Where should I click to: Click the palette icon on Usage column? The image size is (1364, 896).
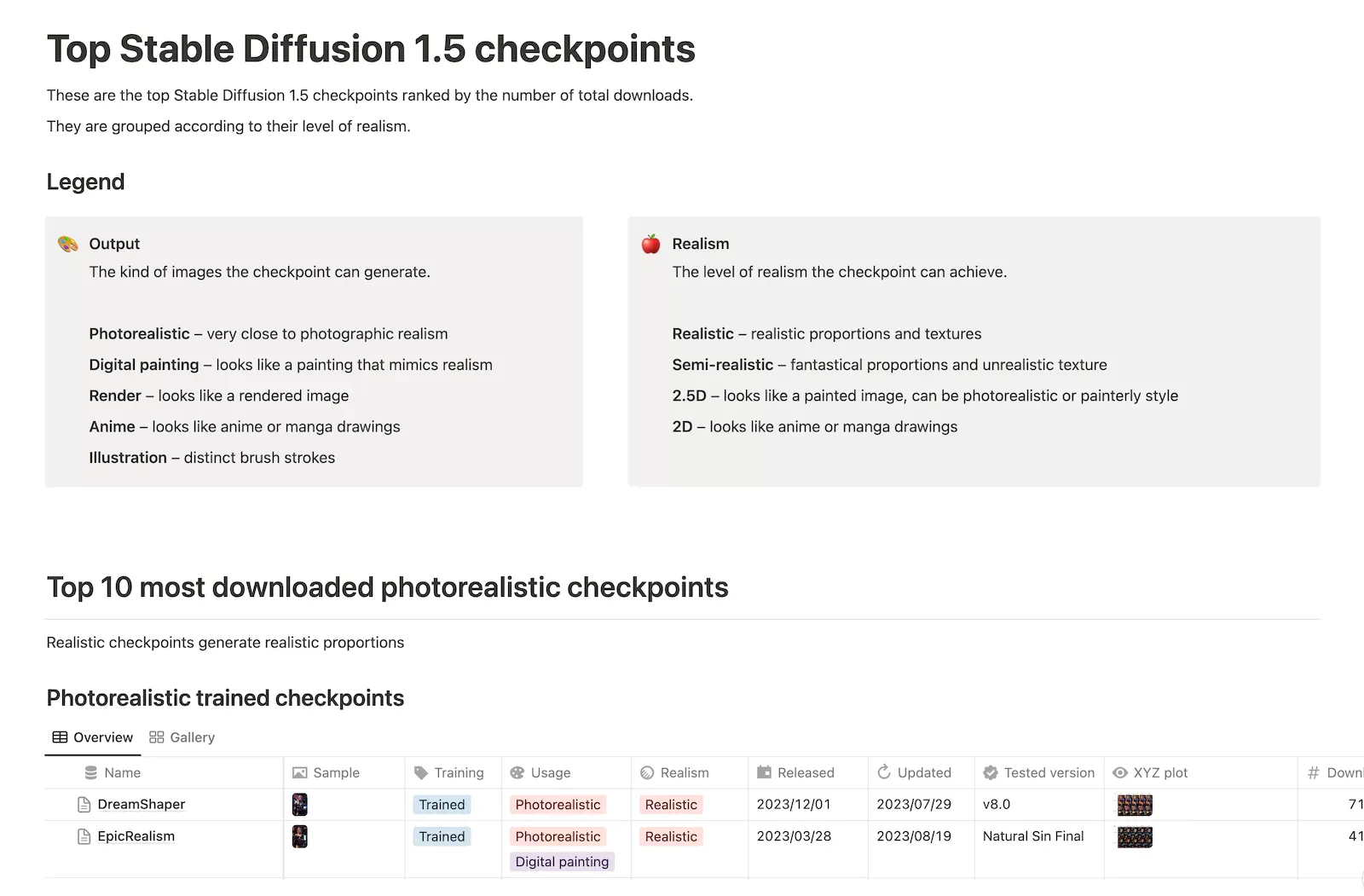517,772
